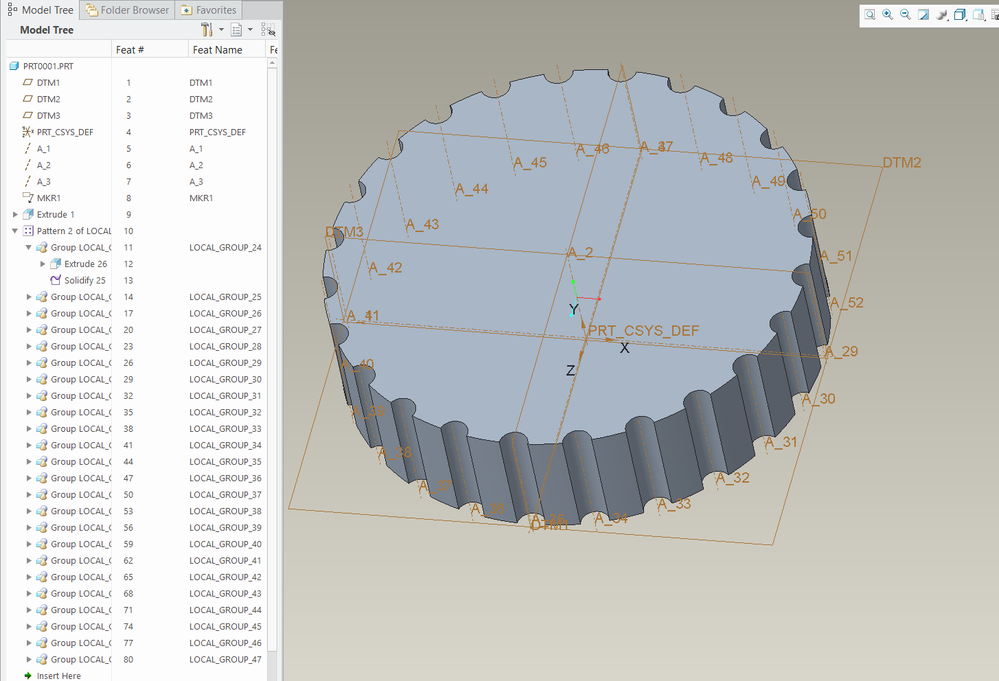Expand the Extrude 1 feature node

[x=15, y=215]
